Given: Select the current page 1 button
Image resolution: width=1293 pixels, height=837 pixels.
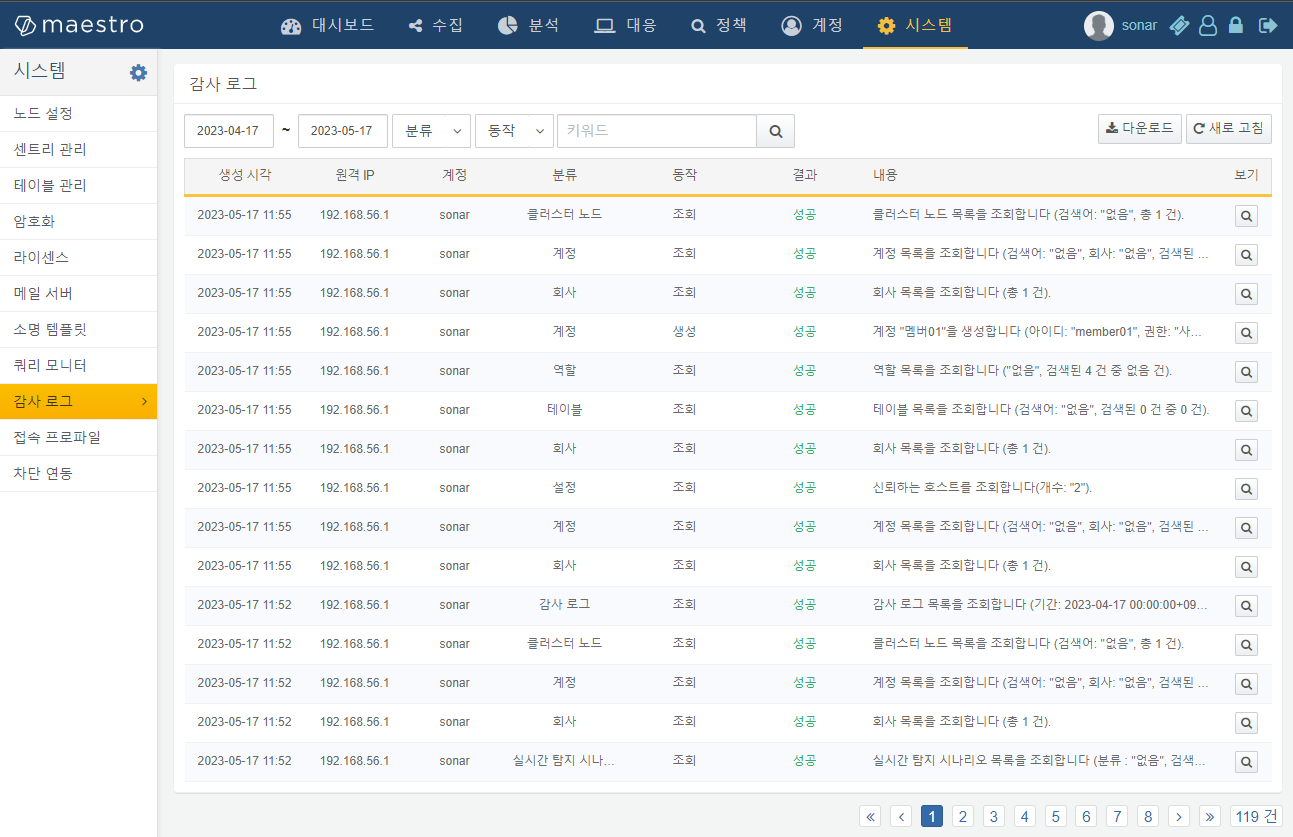Looking at the screenshot, I should (x=932, y=816).
